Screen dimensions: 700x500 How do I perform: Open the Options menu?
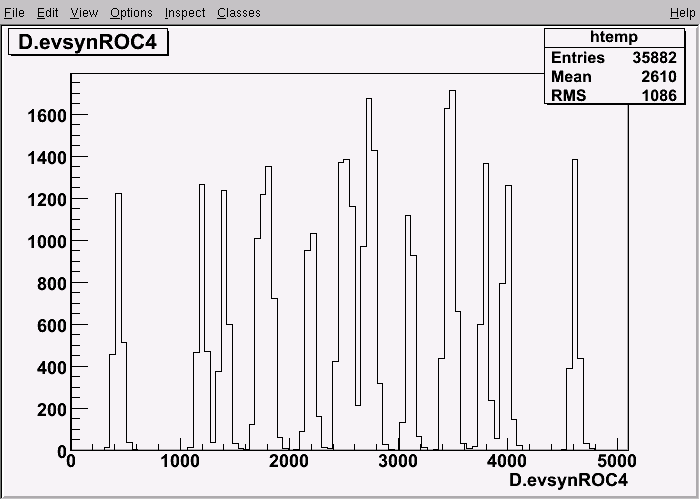[131, 12]
